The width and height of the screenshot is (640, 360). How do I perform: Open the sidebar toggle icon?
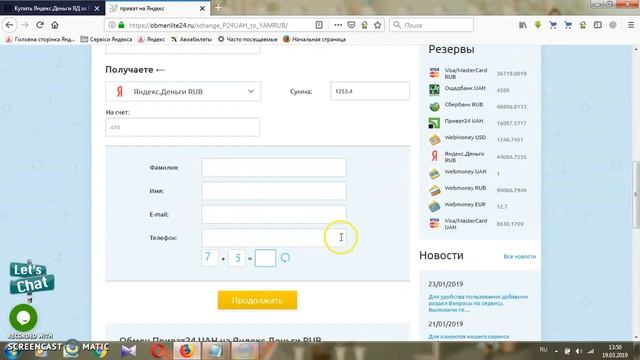598,25
